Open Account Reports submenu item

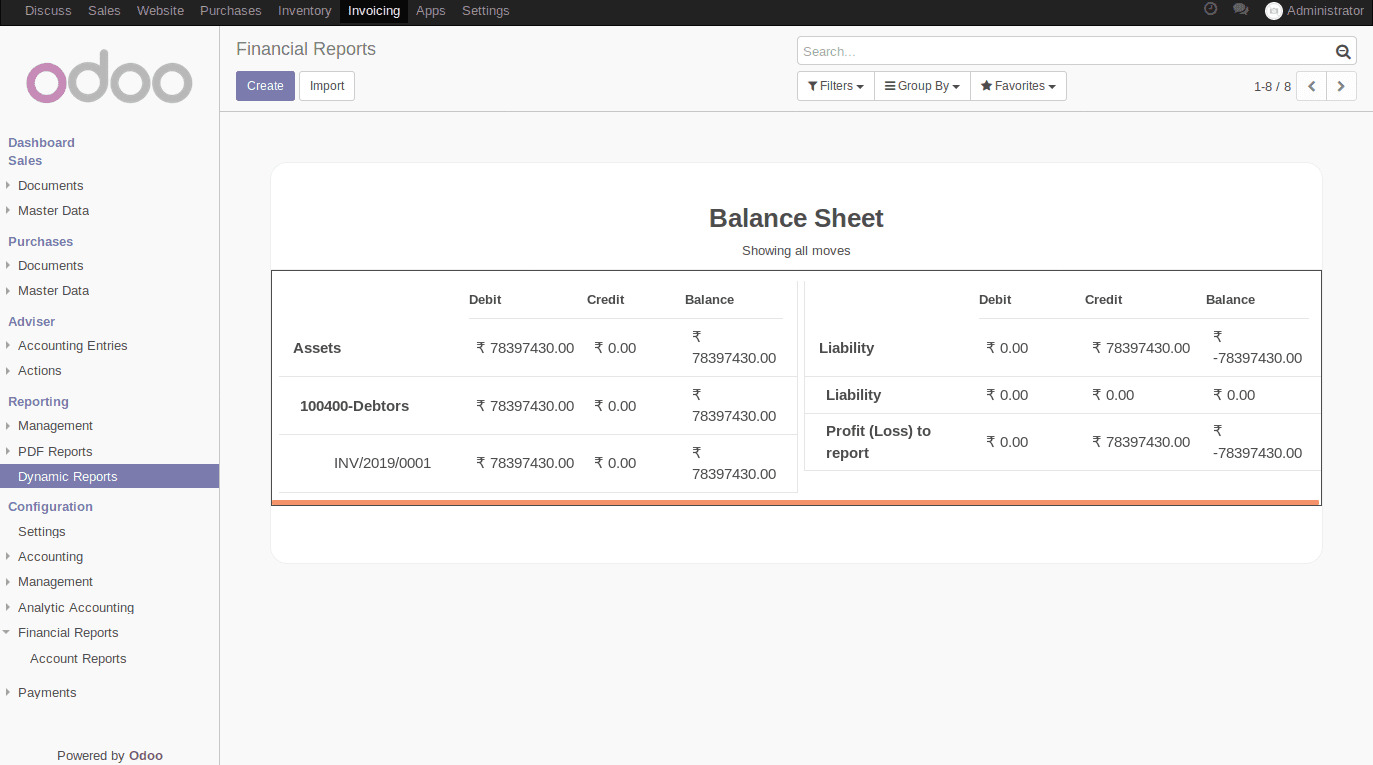point(78,659)
